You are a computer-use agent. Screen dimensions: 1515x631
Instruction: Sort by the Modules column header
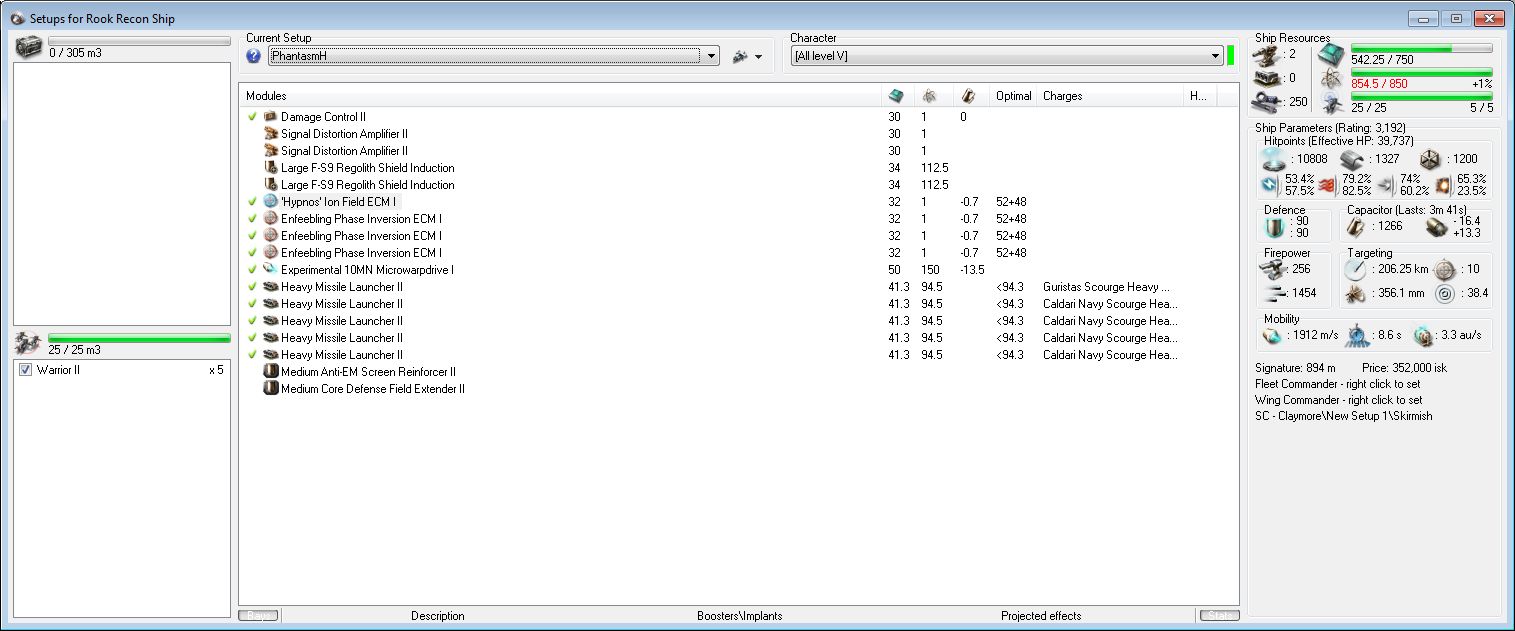[x=560, y=96]
